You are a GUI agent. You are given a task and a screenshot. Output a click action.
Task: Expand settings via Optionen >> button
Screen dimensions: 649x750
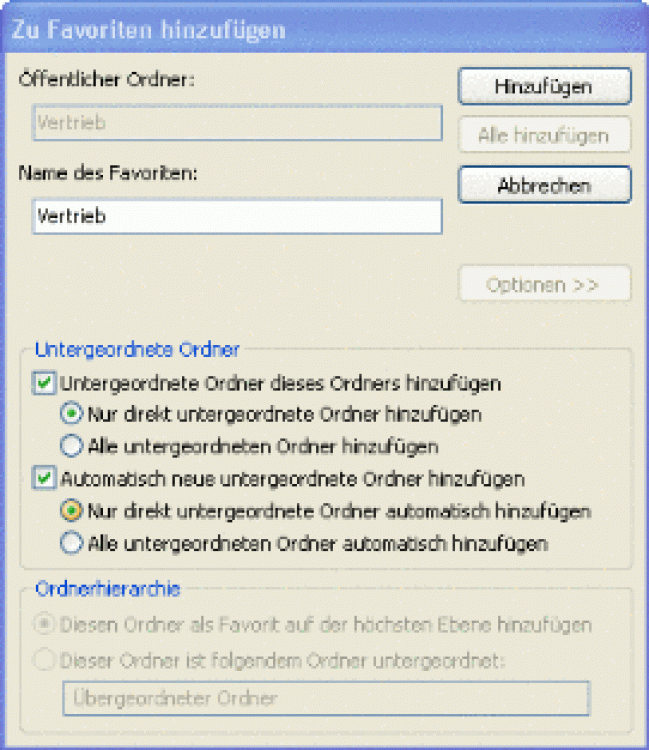pos(544,284)
